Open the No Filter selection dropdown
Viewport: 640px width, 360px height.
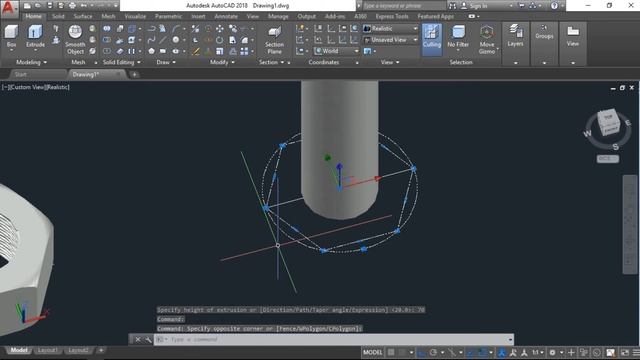(458, 37)
